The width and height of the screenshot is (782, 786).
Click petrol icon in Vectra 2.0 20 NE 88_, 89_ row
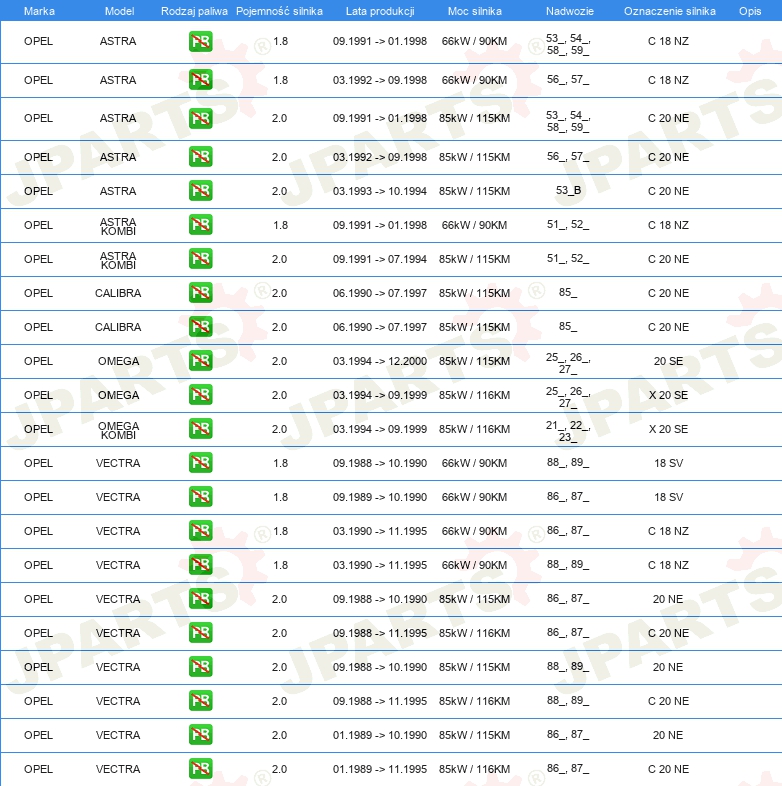point(201,667)
